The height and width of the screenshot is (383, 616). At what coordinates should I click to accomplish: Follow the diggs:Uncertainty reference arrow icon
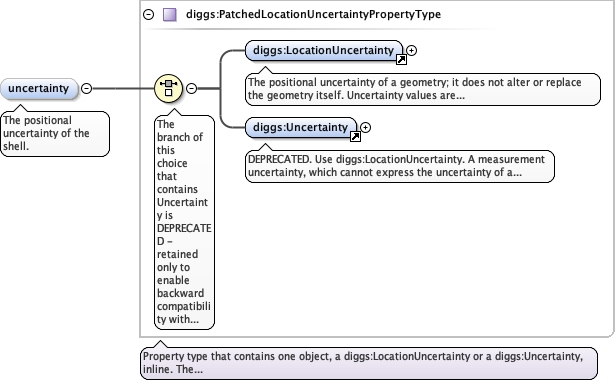(355, 137)
